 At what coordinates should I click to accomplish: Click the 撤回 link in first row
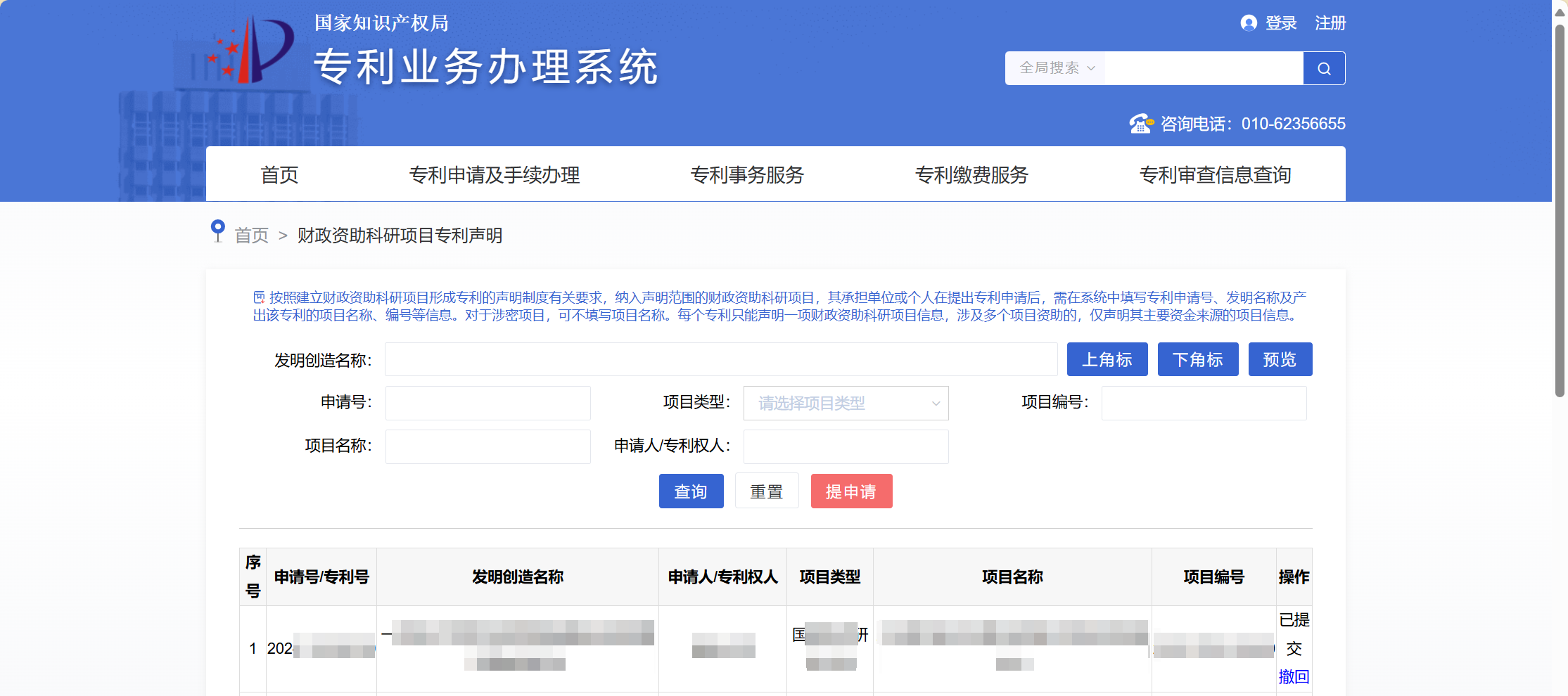point(1294,677)
